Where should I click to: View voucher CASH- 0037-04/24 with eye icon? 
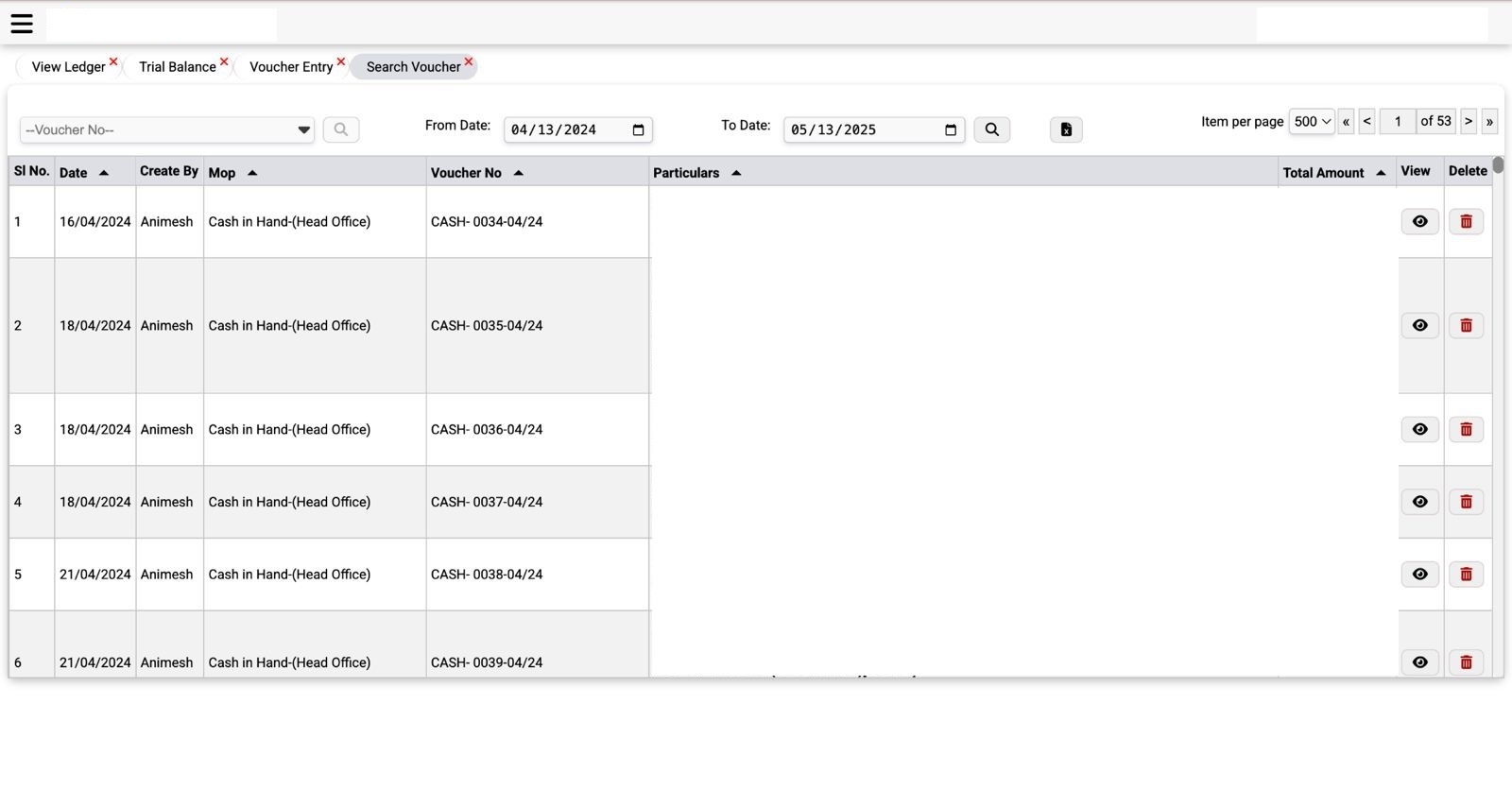point(1419,502)
